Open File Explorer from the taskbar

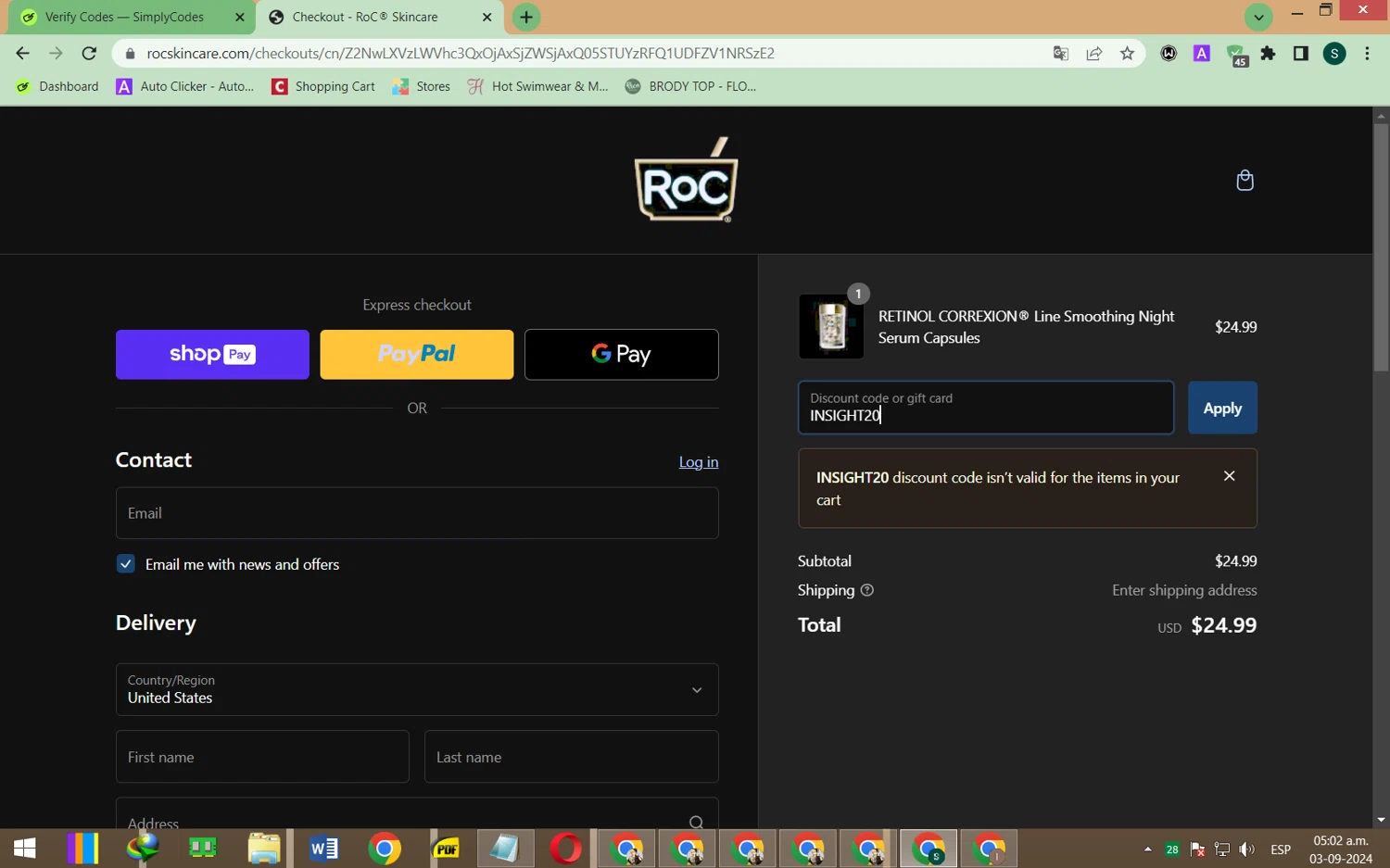click(x=263, y=849)
